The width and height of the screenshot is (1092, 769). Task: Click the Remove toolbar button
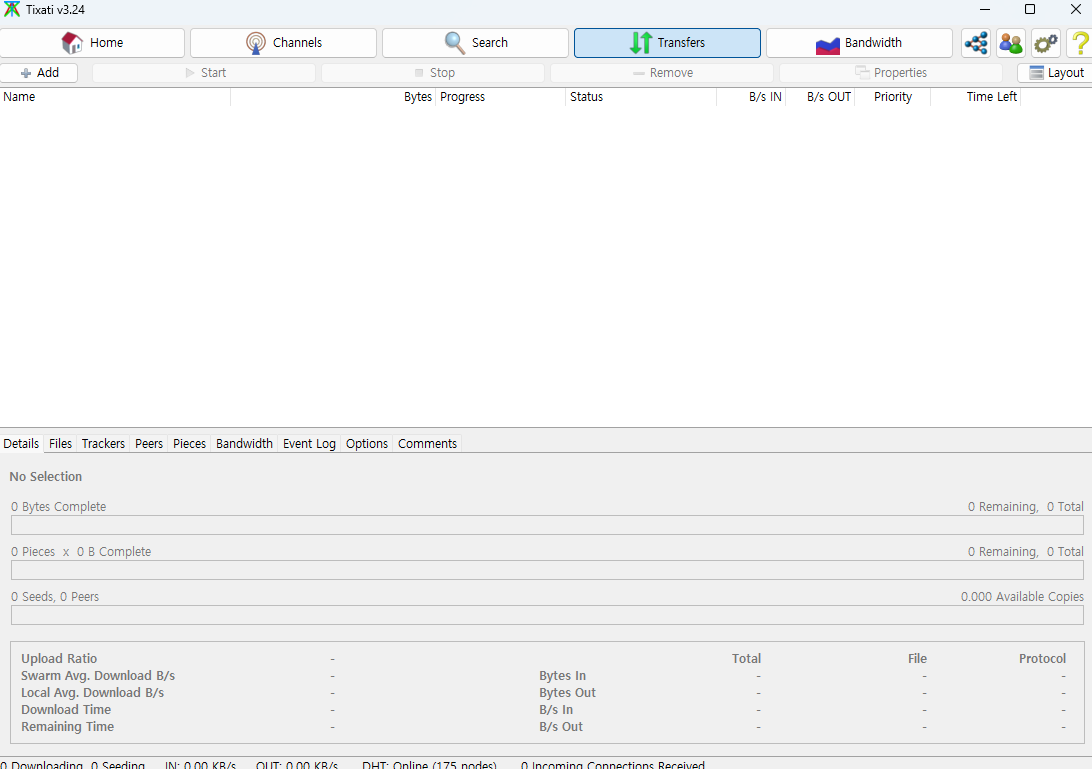click(662, 72)
